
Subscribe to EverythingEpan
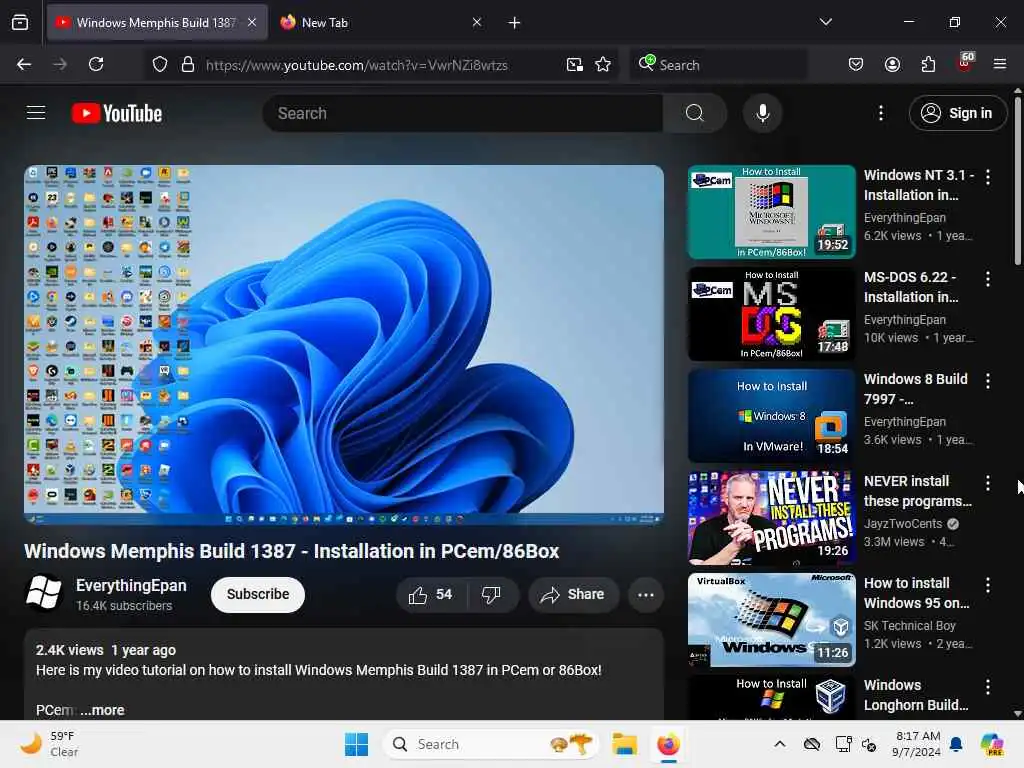click(x=258, y=594)
